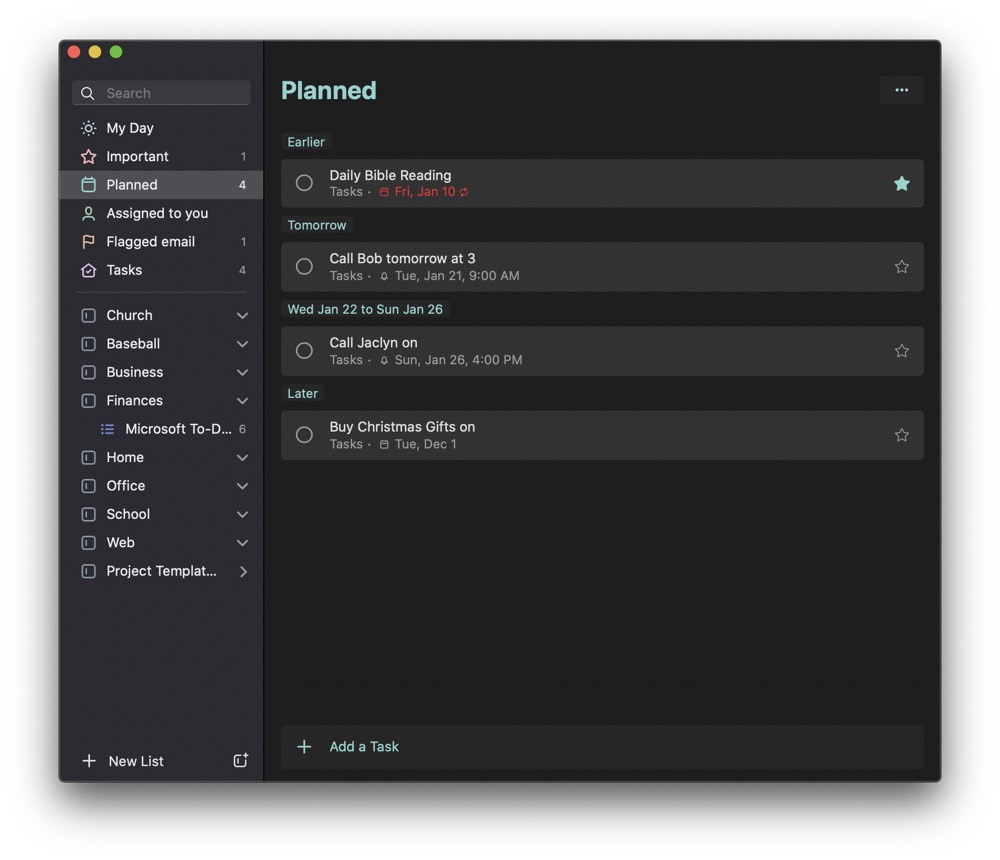This screenshot has width=1000, height=860.
Task: Toggle the Web group chevron
Action: (x=242, y=543)
